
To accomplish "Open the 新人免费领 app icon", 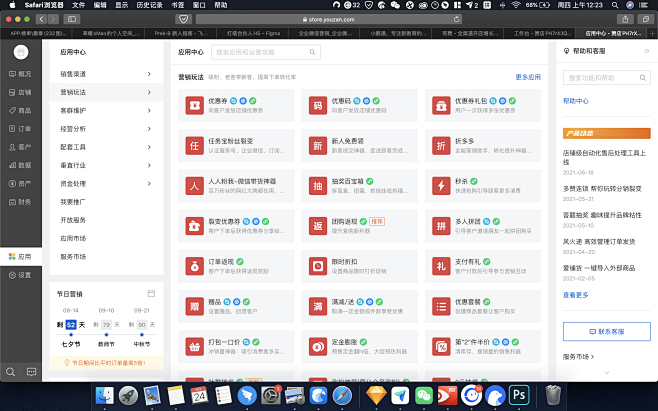I will [318, 146].
